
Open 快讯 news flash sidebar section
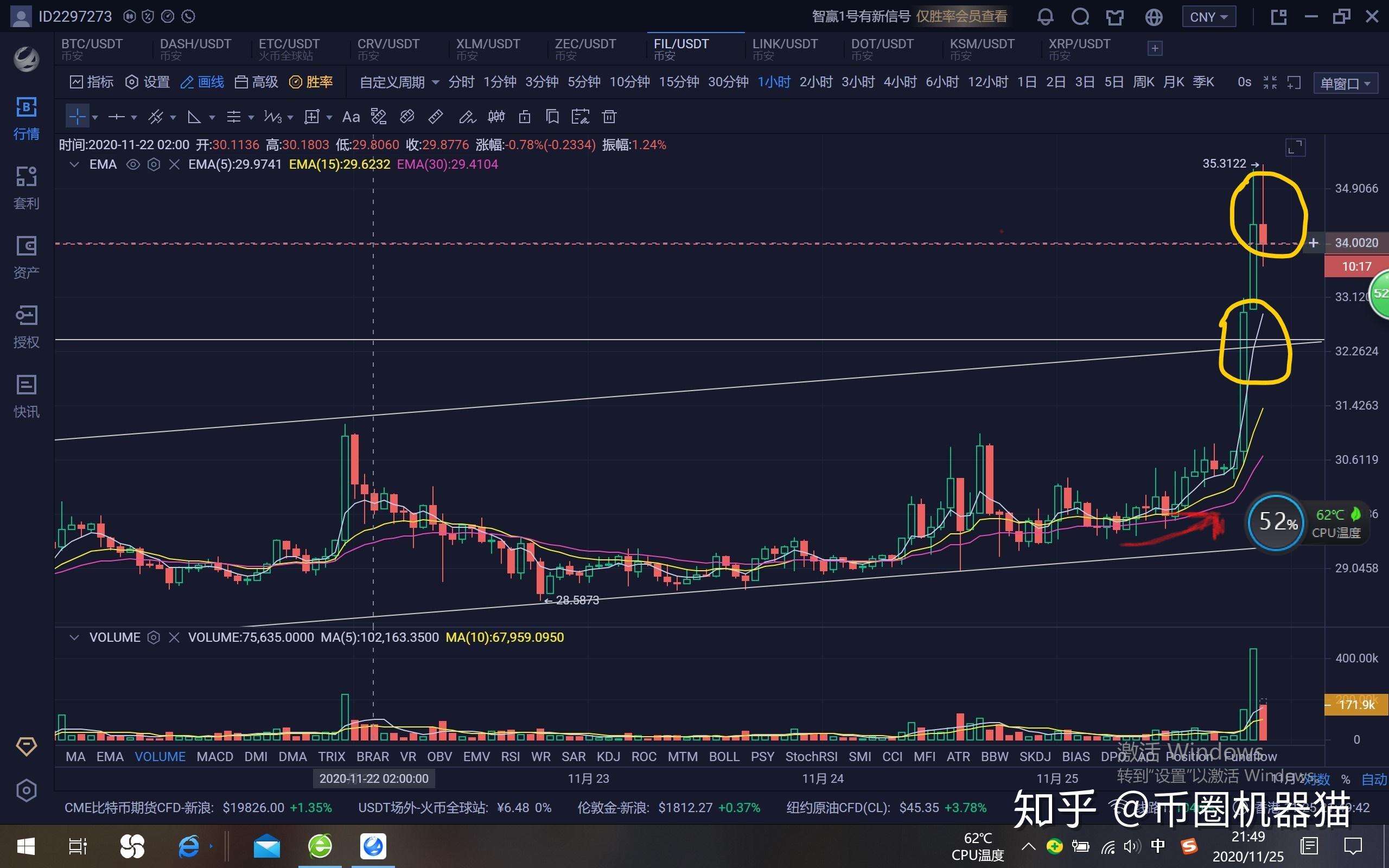[x=27, y=396]
